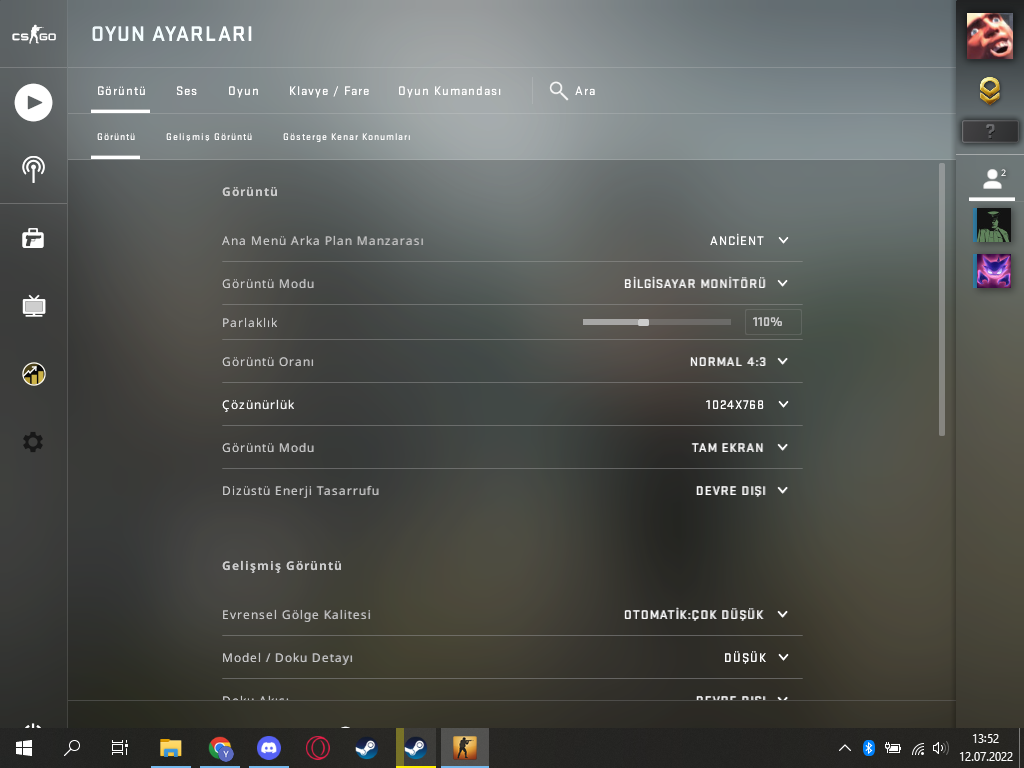The image size is (1024, 768).
Task: Open the Görüntü Oranı Normal 4:3 dropdown
Action: [739, 362]
